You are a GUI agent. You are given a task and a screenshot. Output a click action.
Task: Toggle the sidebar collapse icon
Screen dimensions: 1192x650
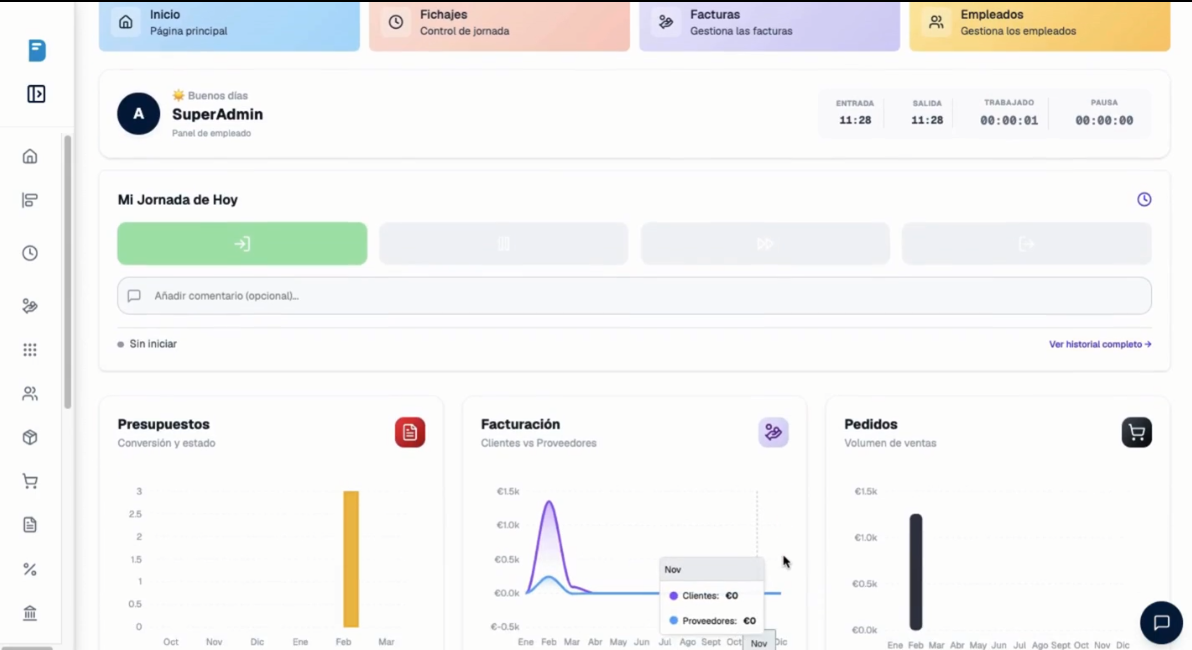[x=36, y=94]
